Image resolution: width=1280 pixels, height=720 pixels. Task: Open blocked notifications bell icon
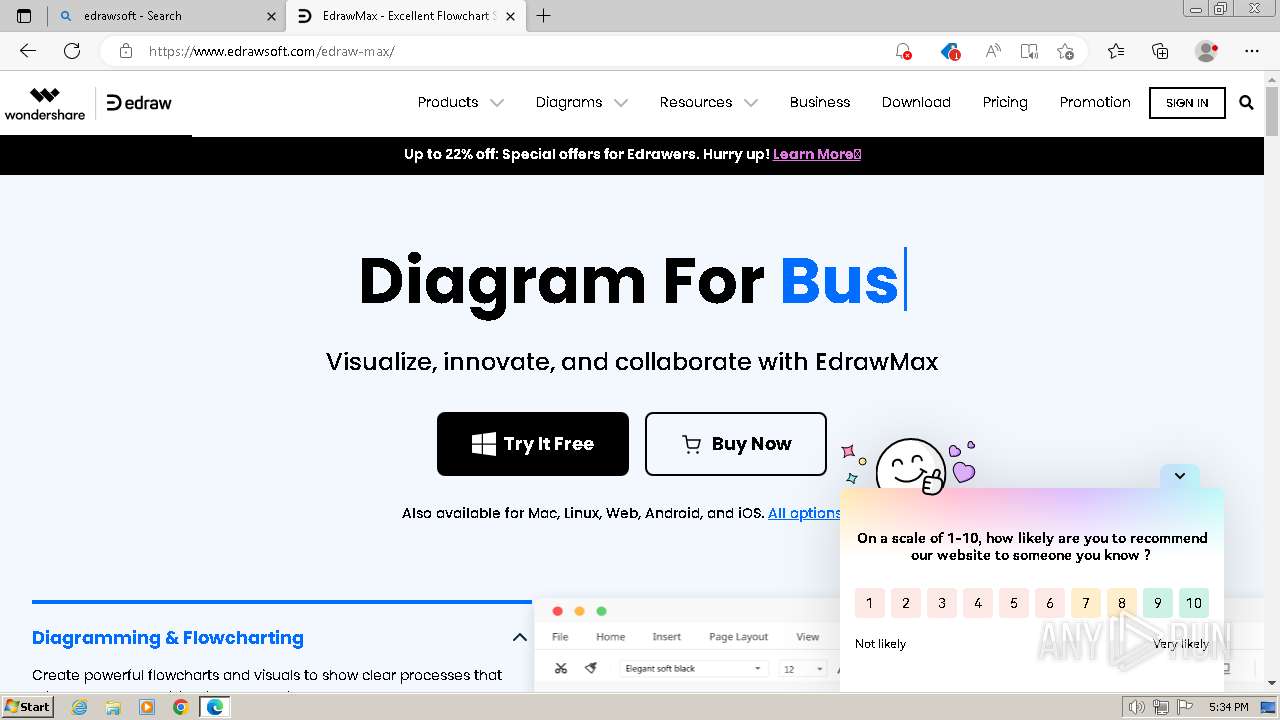click(903, 51)
